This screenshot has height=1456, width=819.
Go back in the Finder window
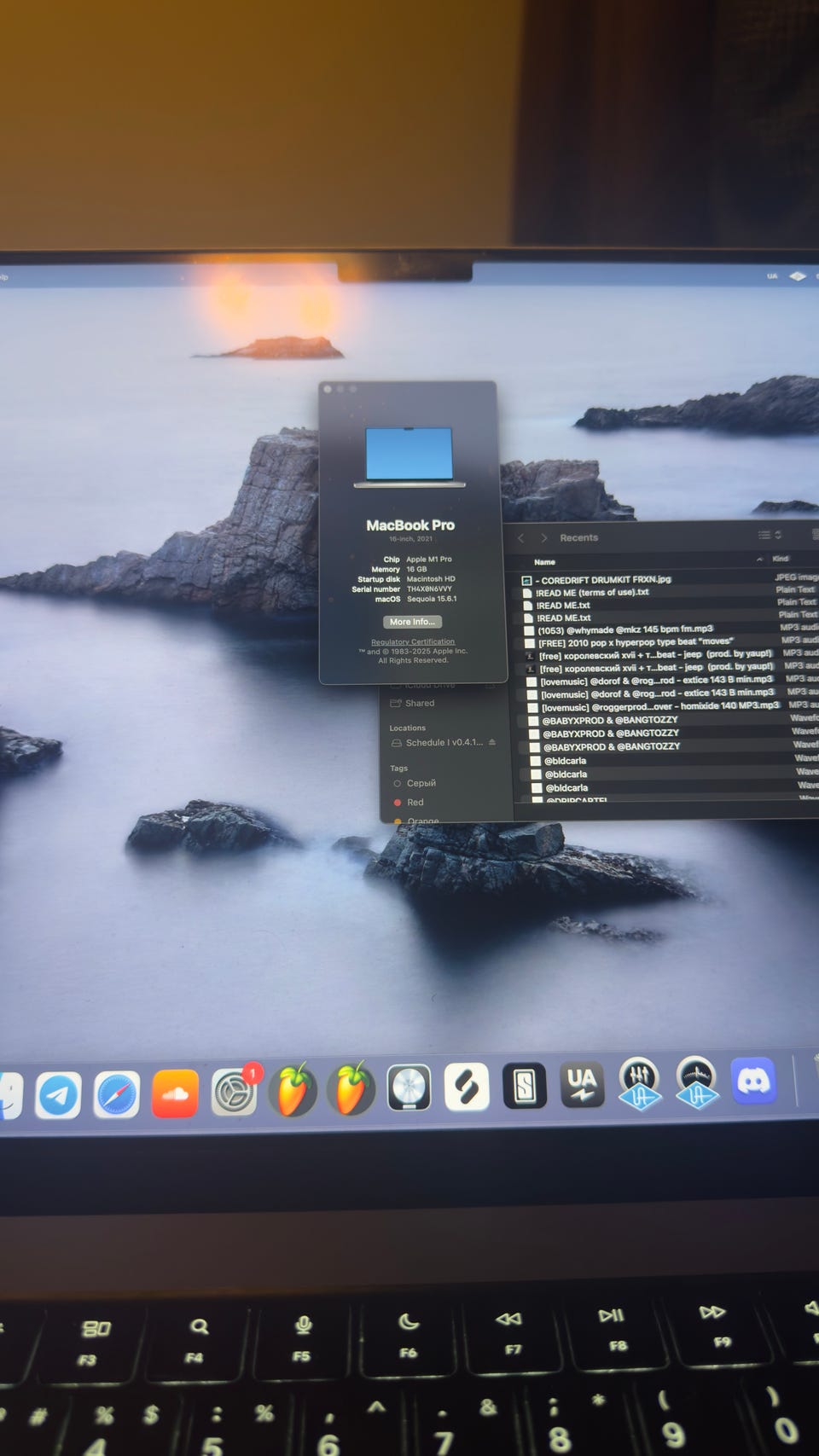(521, 538)
